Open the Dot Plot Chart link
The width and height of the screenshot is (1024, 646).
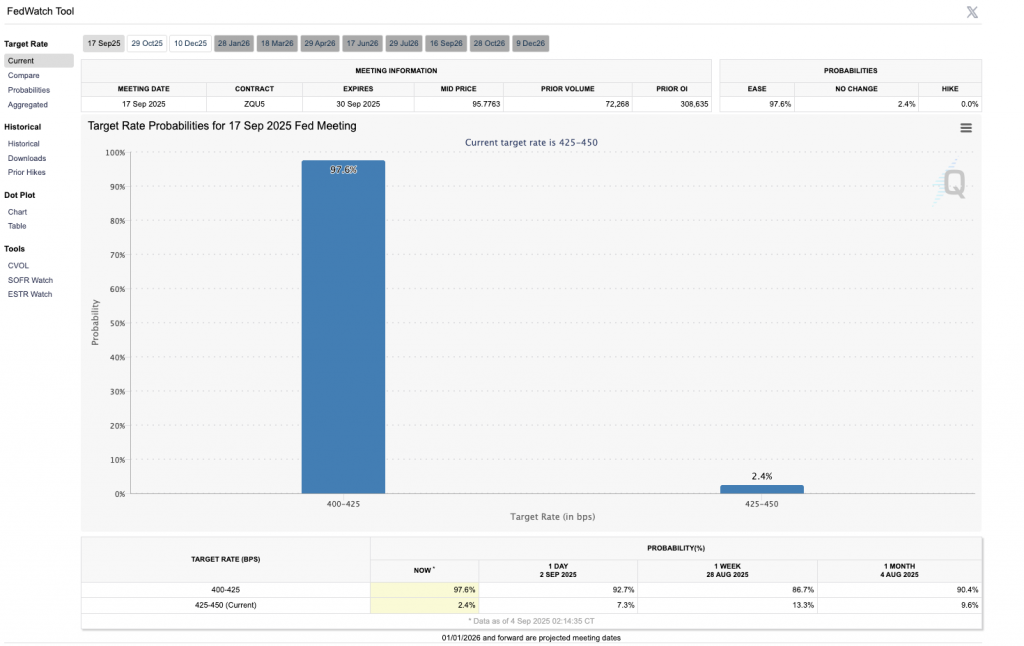pos(18,212)
